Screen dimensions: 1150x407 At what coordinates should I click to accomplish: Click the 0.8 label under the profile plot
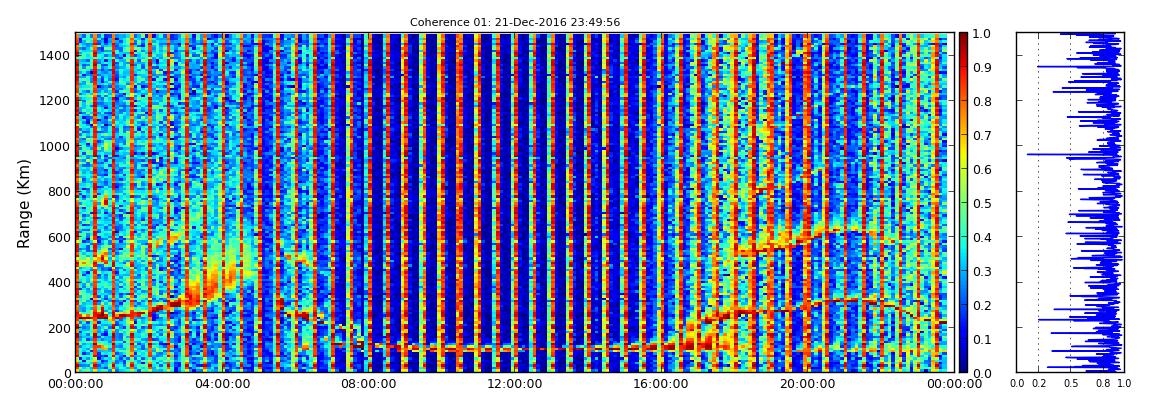pyautogui.click(x=1102, y=384)
